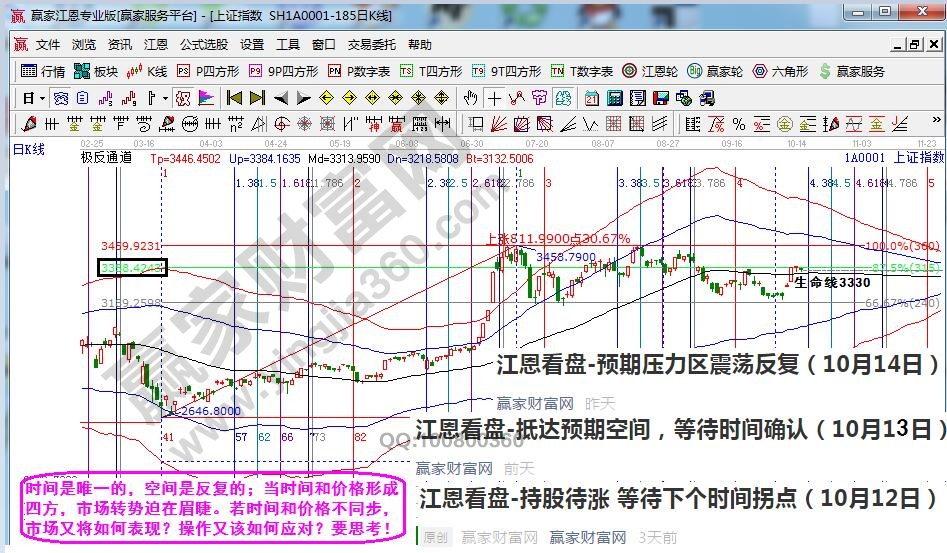Select the hand pan tool
Viewport: 947px width, 553px height.
[471, 98]
